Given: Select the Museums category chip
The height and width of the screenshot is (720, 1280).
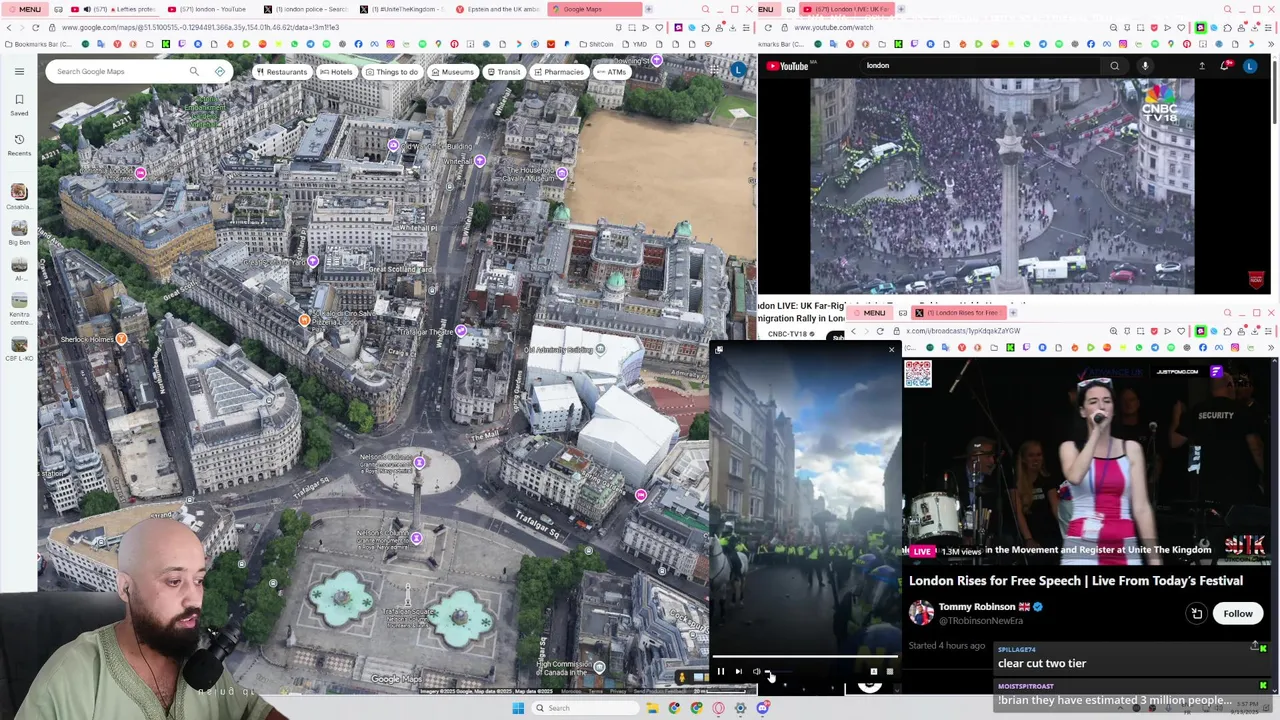Looking at the screenshot, I should [x=452, y=72].
